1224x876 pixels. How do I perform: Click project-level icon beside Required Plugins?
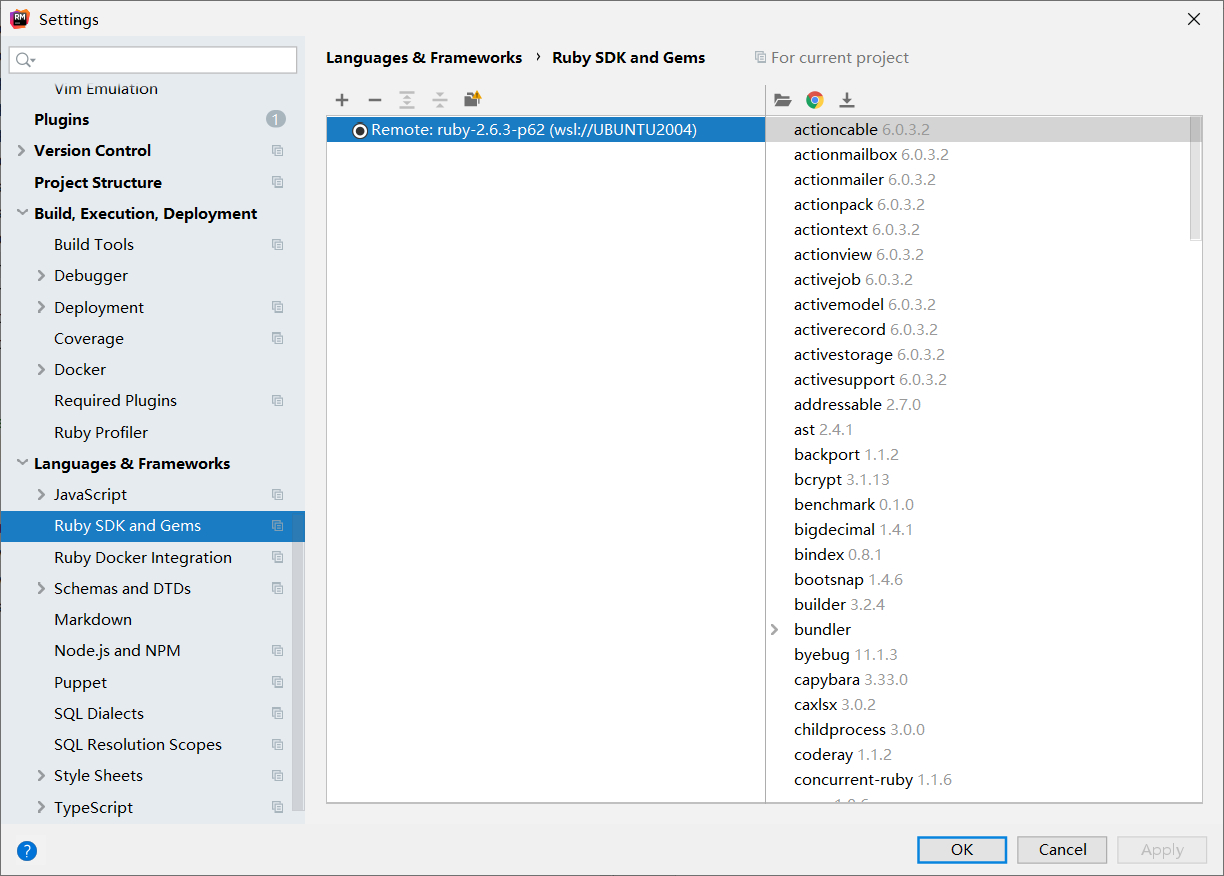[x=278, y=401]
